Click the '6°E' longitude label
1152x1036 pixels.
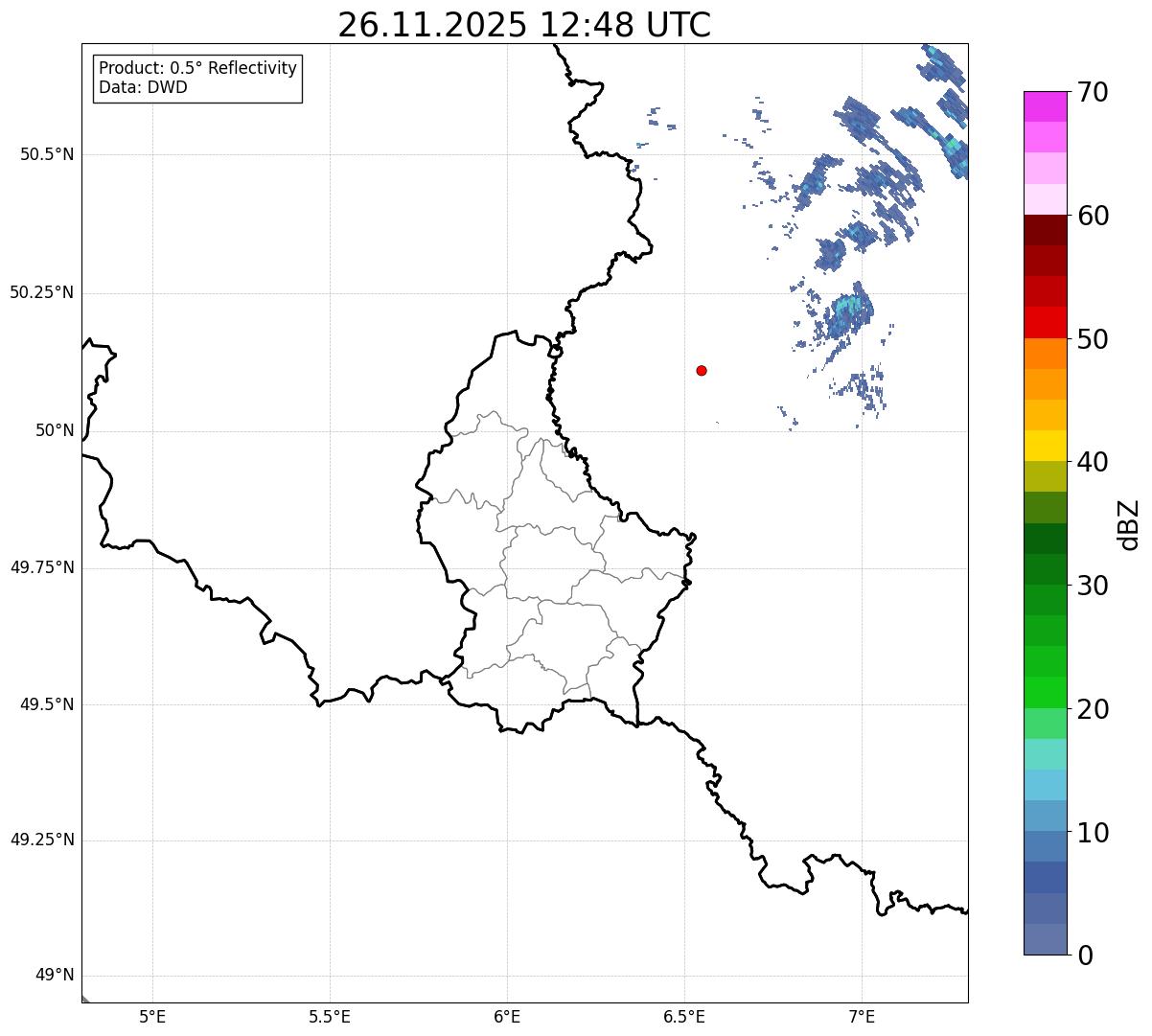(x=507, y=1016)
